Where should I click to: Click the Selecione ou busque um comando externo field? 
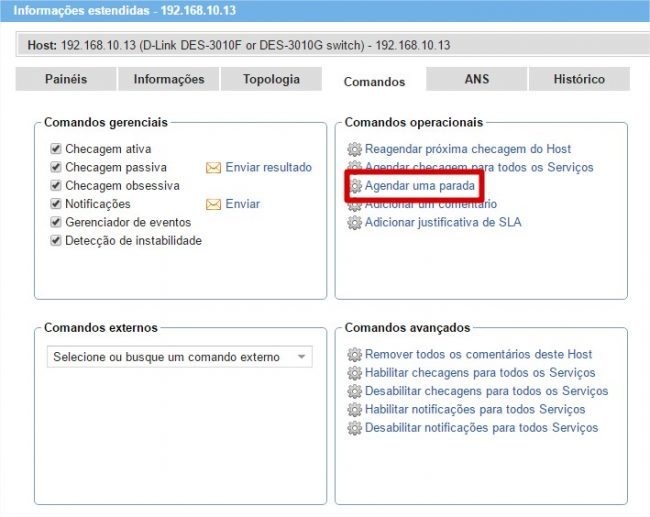167,357
